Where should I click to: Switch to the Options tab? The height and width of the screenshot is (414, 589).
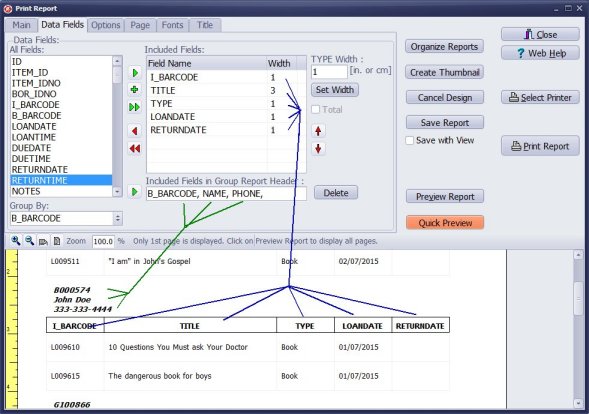106,25
